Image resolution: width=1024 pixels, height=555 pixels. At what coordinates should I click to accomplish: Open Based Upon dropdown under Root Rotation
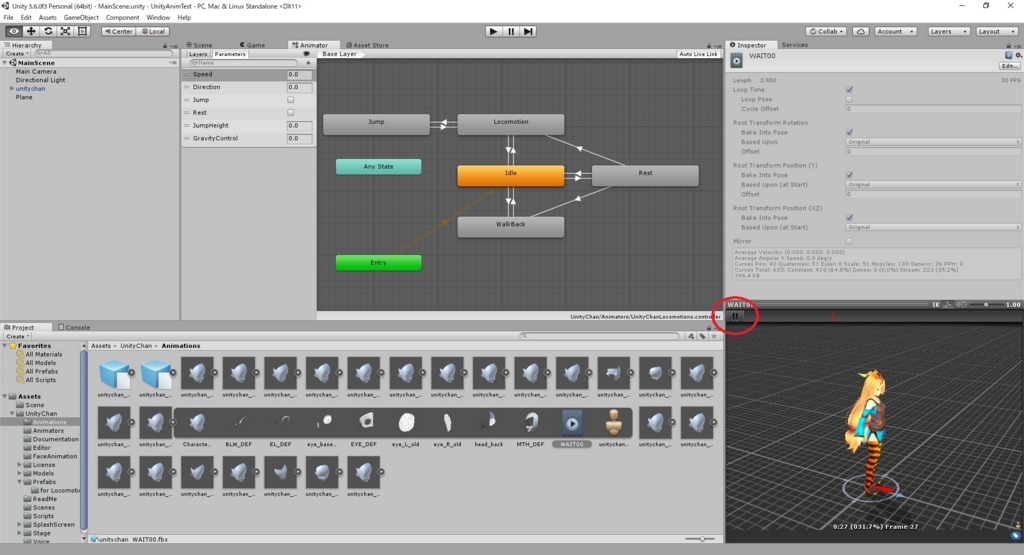(933, 142)
